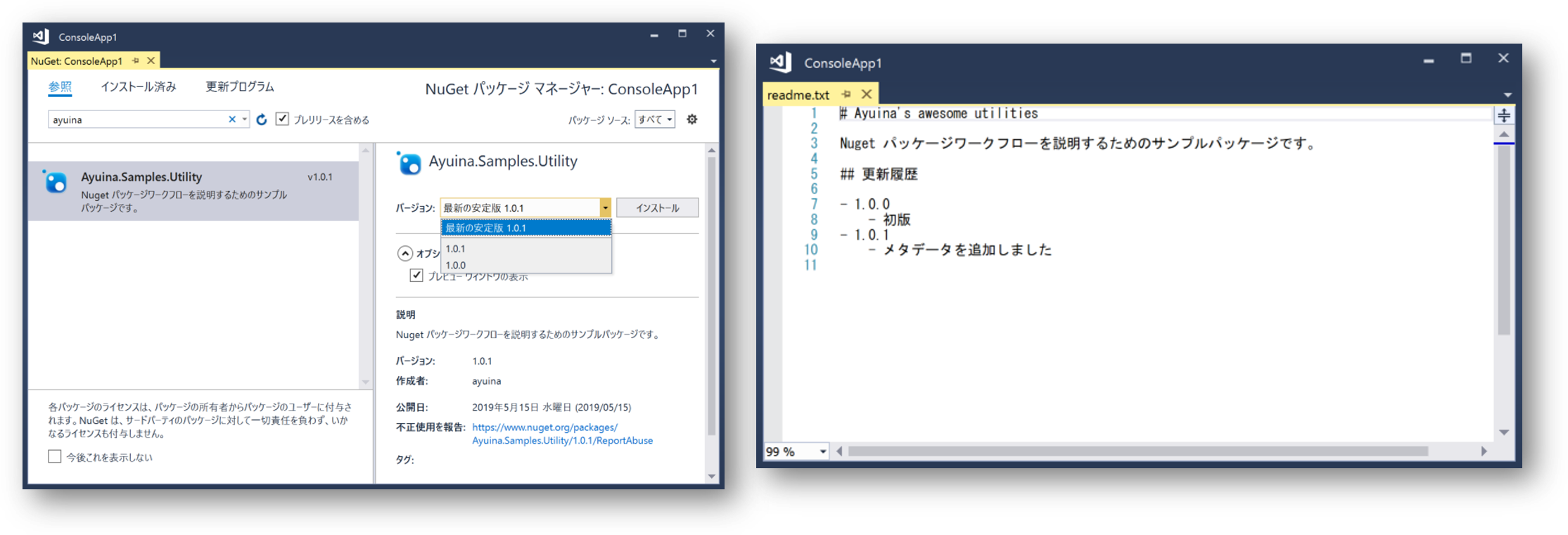Click the details pane scroll down arrow
This screenshot has height=535, width=1568.
(711, 476)
